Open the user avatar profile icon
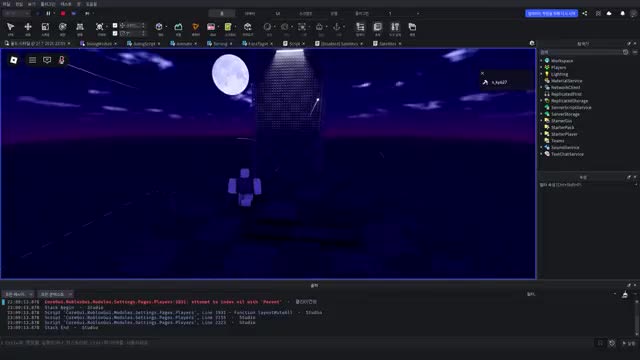The image size is (640, 360). point(633,13)
